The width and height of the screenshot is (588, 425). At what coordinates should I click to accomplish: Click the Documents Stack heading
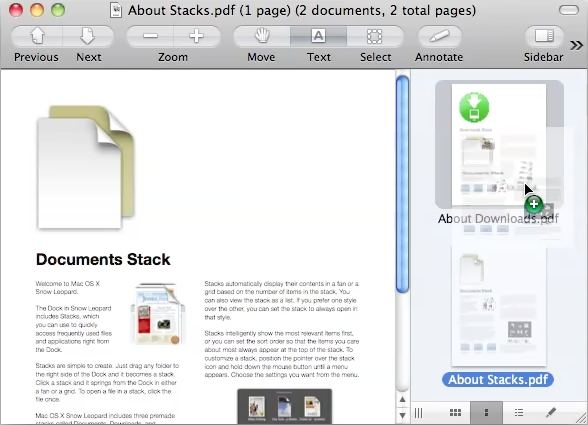(103, 259)
